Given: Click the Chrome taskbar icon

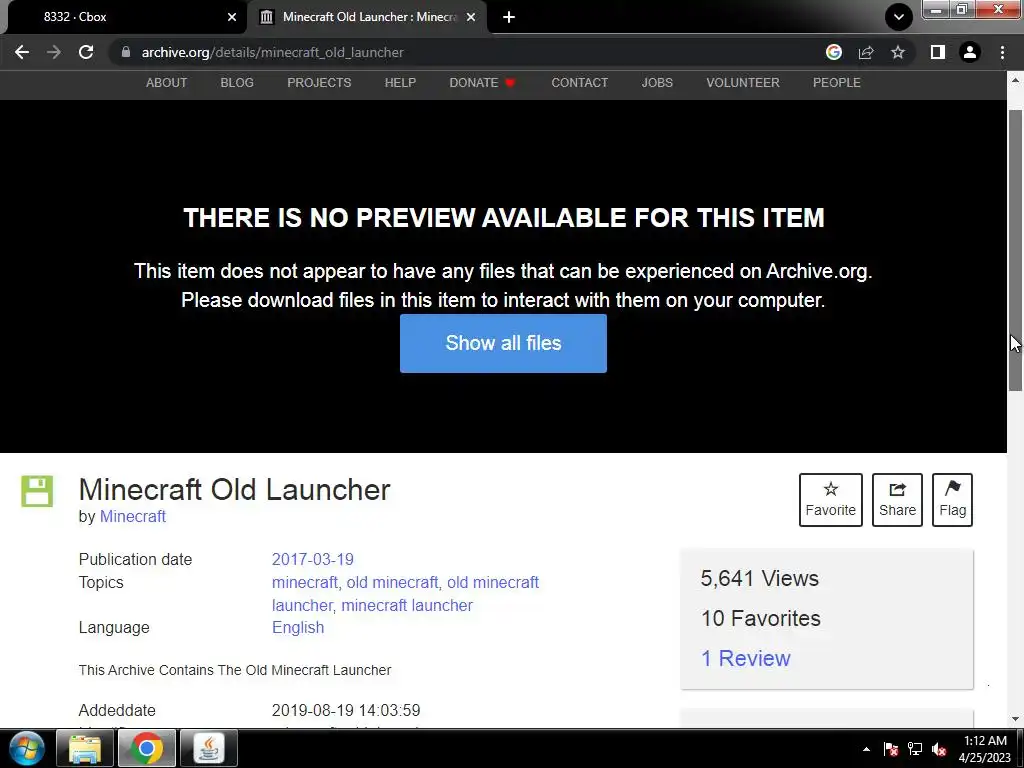Looking at the screenshot, I should [x=146, y=748].
